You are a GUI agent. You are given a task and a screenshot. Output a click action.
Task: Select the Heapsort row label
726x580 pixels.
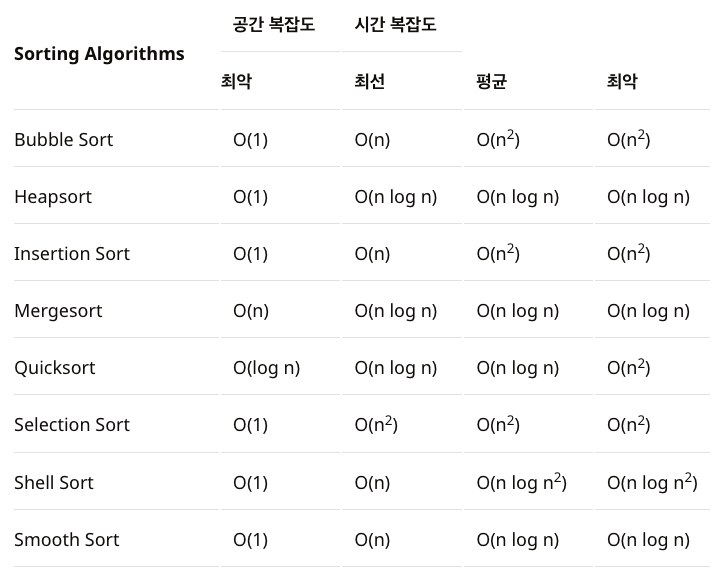[53, 197]
